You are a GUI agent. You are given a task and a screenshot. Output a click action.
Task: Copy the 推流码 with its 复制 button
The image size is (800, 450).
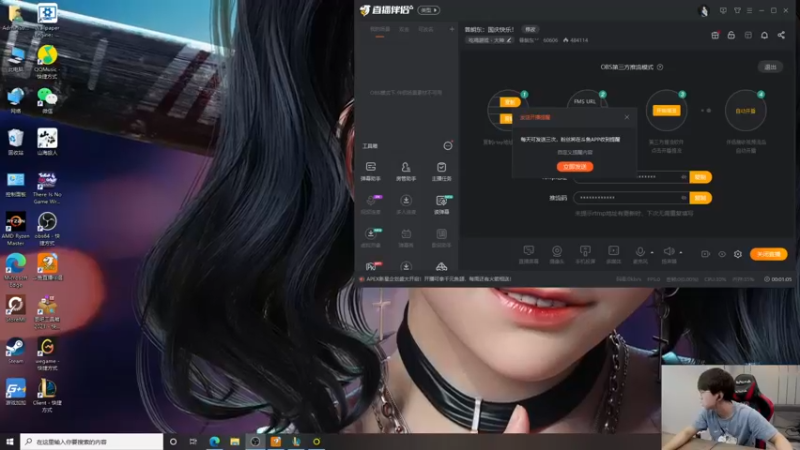701,198
